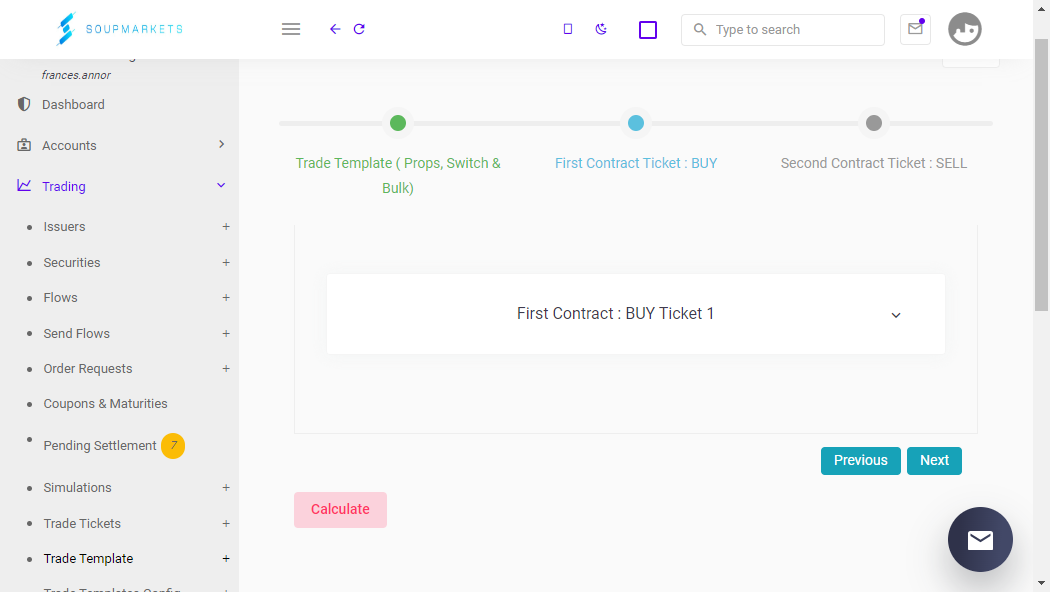Focus the Type to search field
This screenshot has width=1050, height=592.
(x=782, y=29)
